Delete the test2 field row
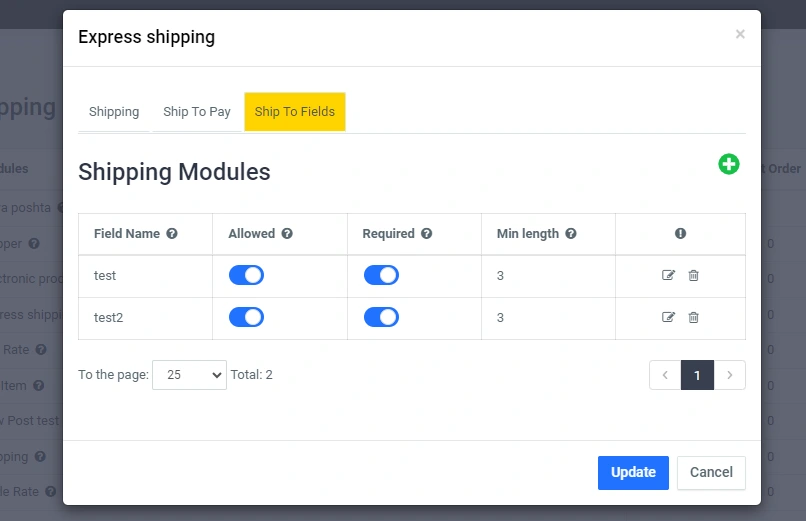Image resolution: width=806 pixels, height=521 pixels. (693, 317)
